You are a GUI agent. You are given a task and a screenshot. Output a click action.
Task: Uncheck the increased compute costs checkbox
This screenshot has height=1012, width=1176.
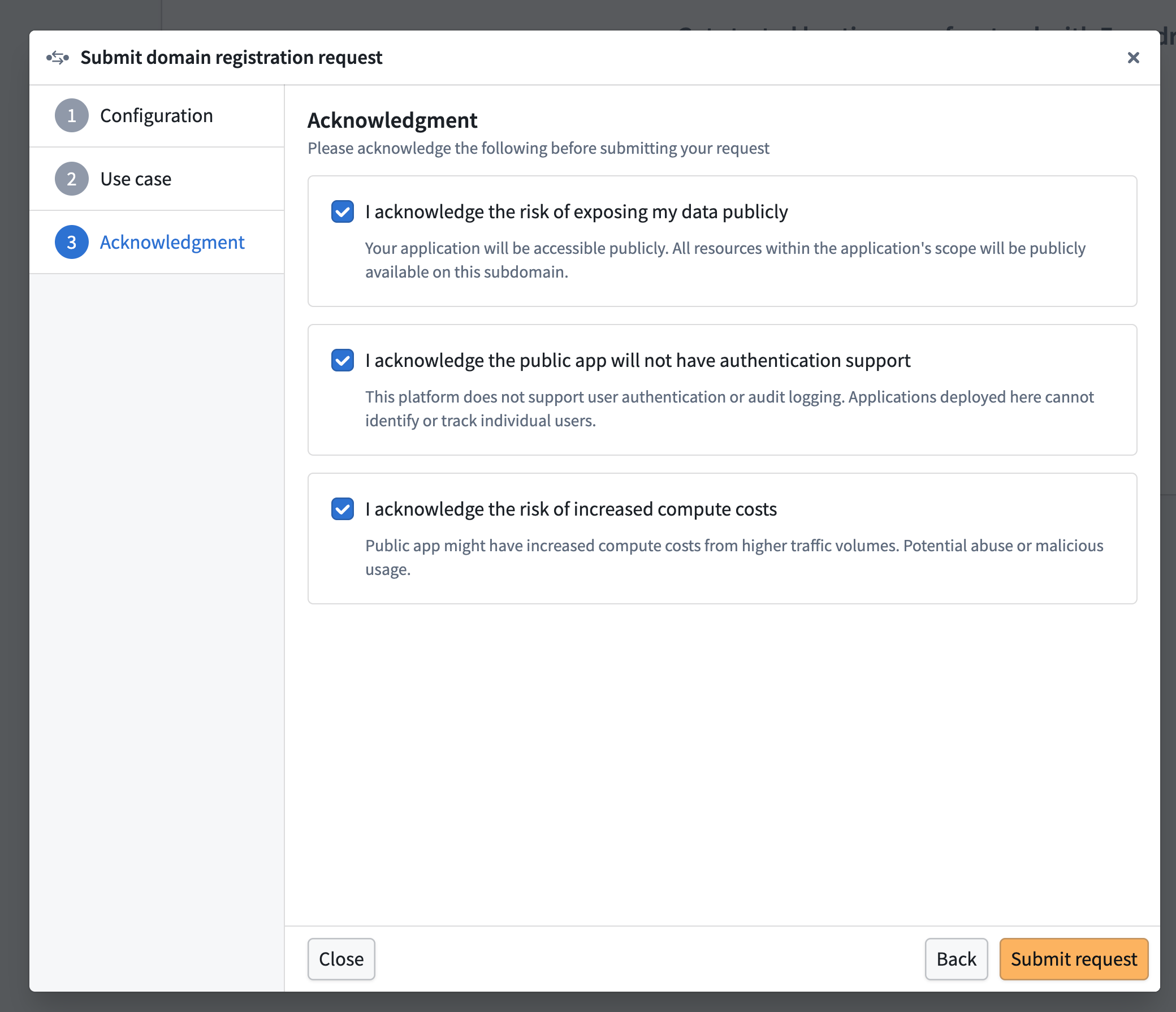point(342,509)
